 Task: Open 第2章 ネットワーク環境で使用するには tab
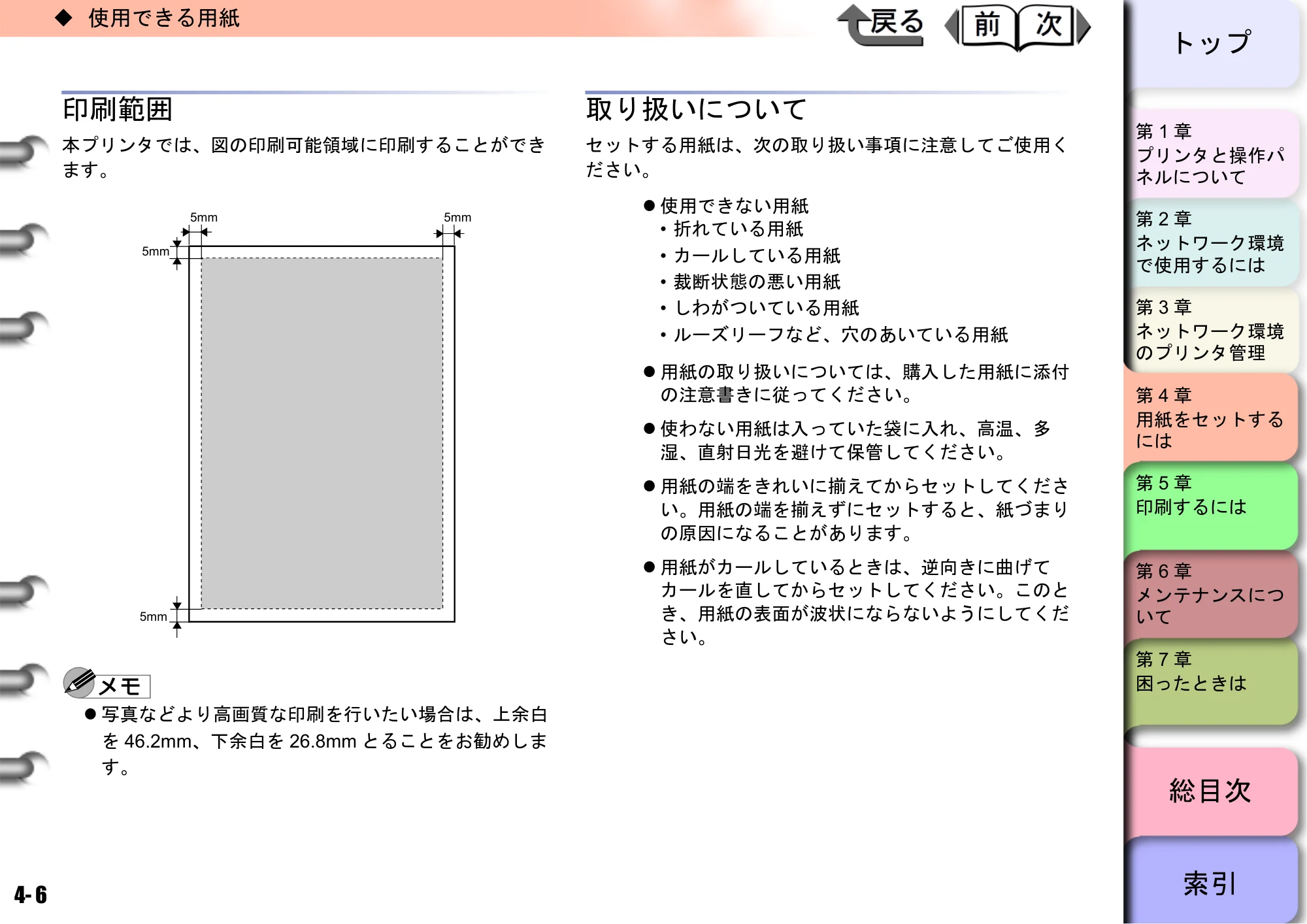click(1212, 242)
